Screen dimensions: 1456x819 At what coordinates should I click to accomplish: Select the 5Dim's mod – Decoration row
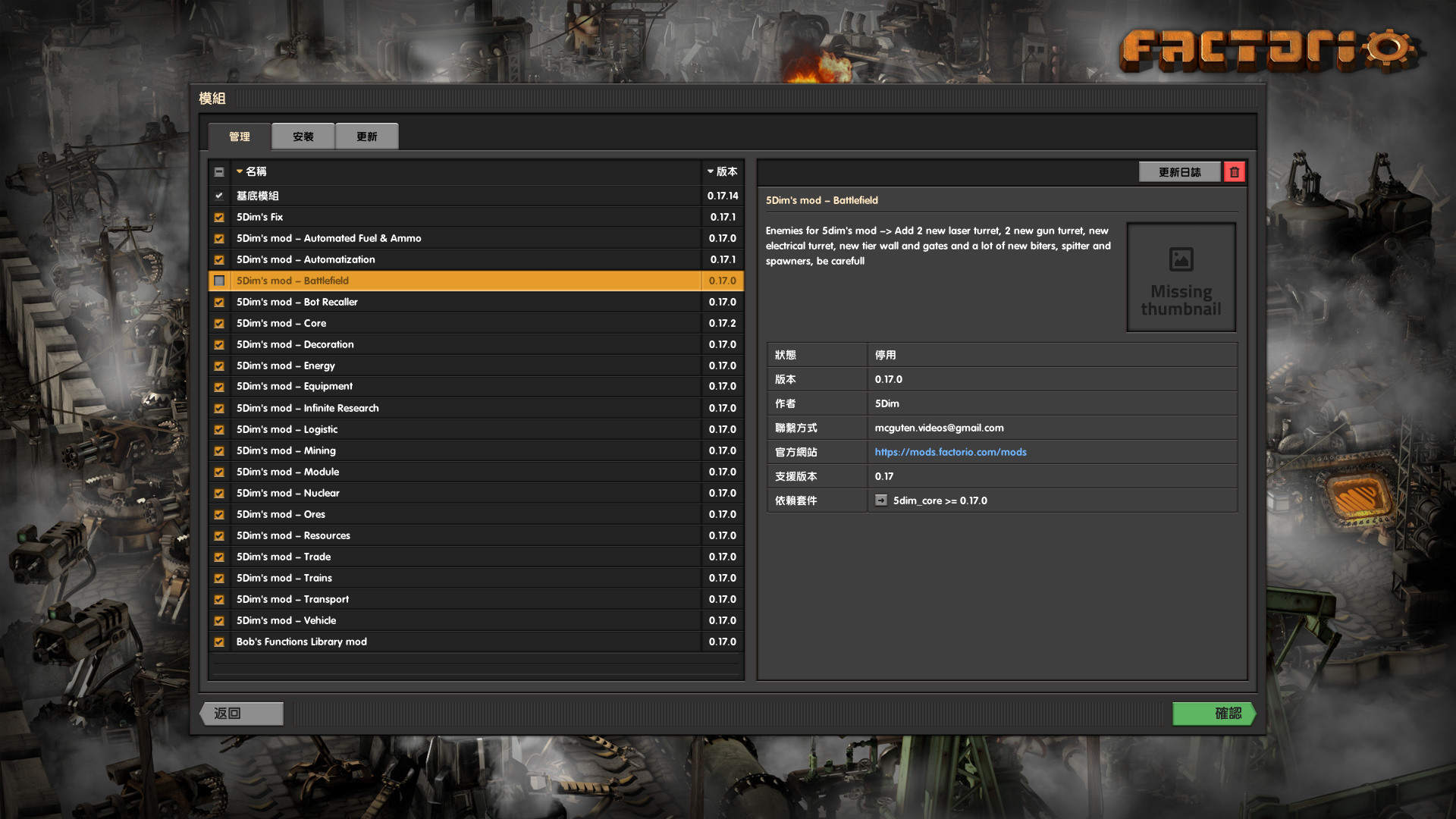(476, 344)
